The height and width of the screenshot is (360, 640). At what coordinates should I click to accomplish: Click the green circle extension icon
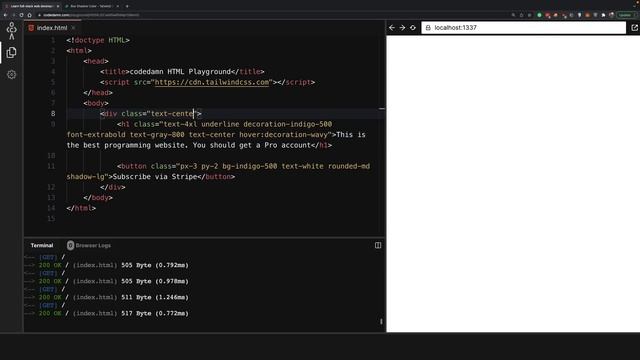[539, 15]
